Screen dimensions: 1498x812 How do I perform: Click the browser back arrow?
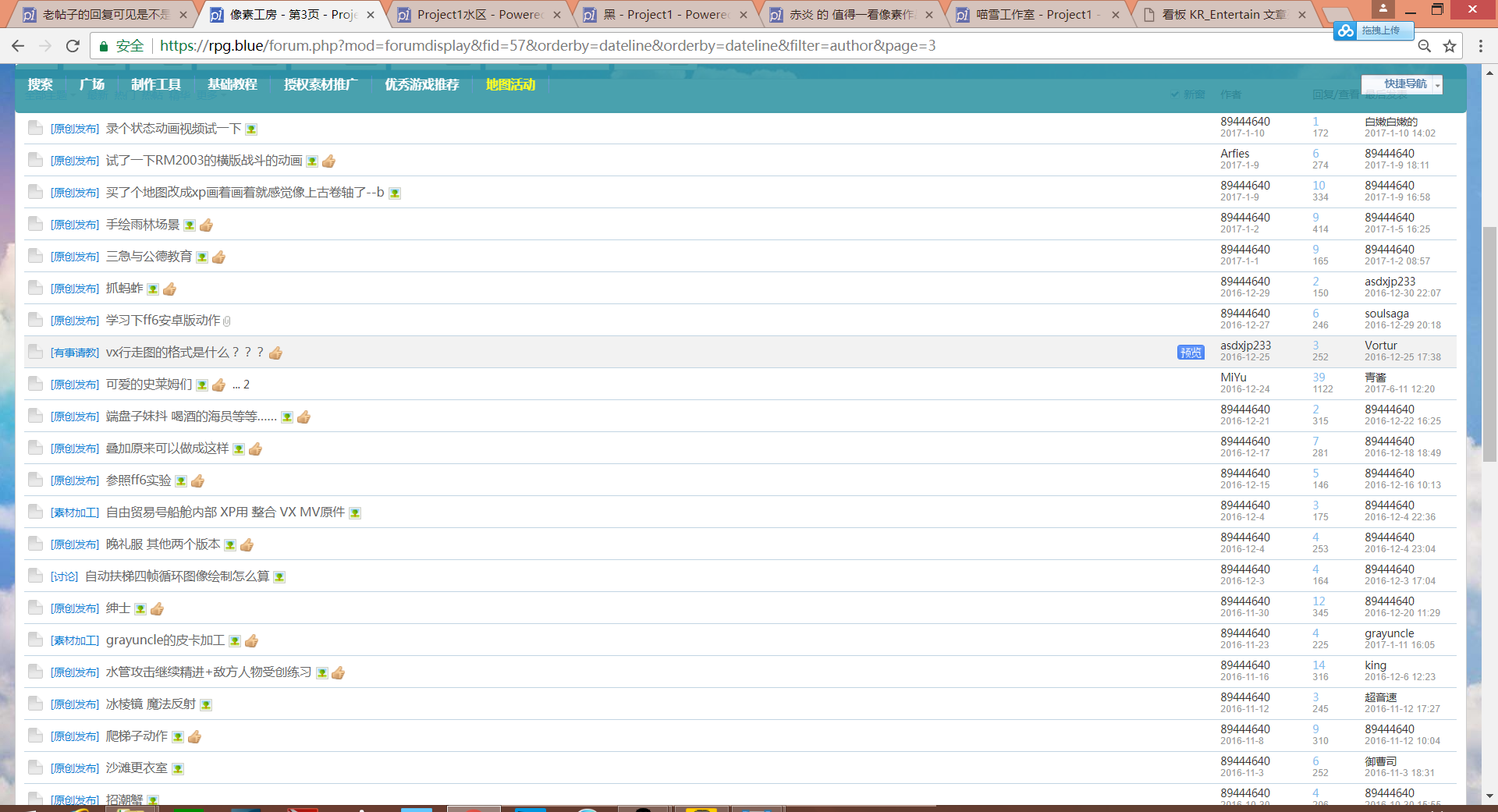[19, 46]
